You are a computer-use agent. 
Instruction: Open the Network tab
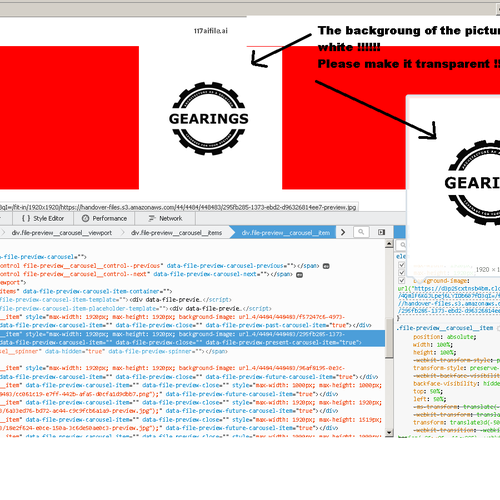165,218
